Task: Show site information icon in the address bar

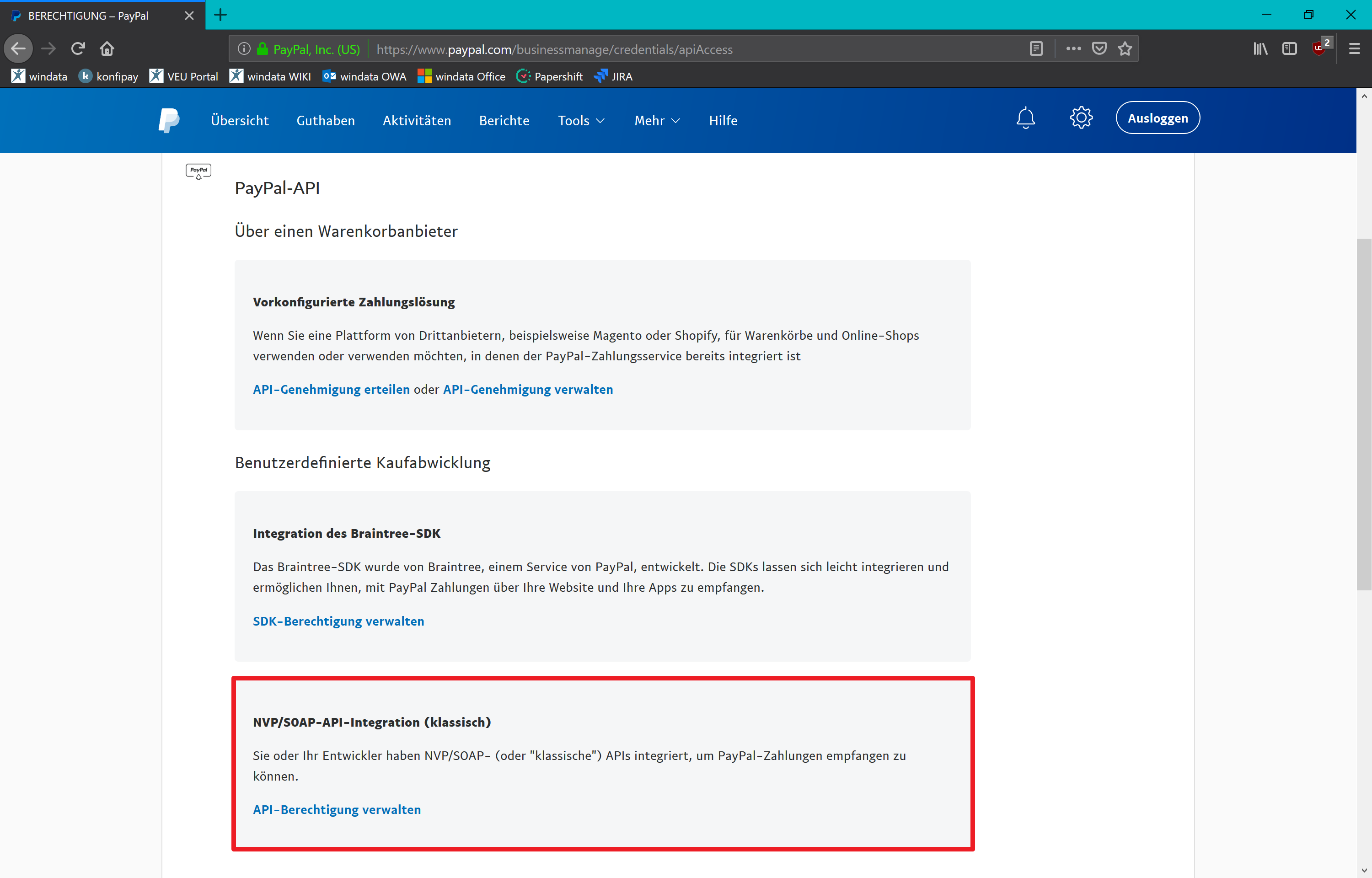Action: point(244,49)
